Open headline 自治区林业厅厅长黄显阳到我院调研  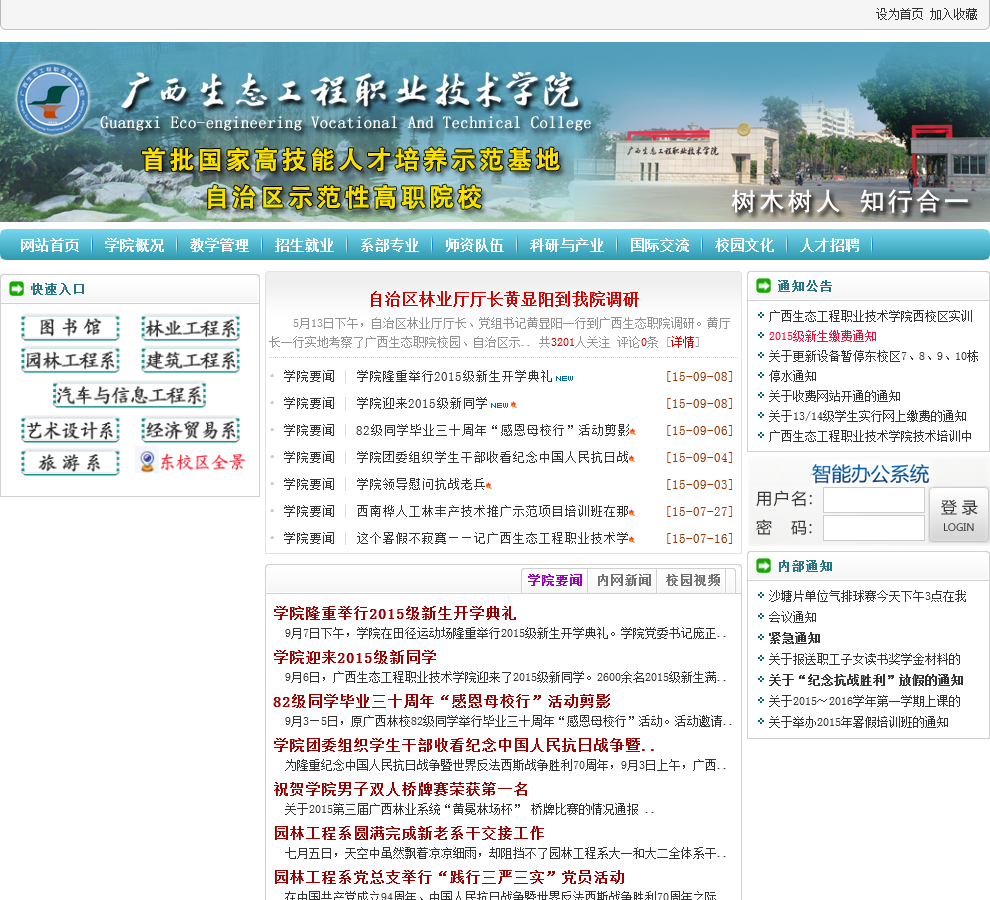[x=504, y=299]
